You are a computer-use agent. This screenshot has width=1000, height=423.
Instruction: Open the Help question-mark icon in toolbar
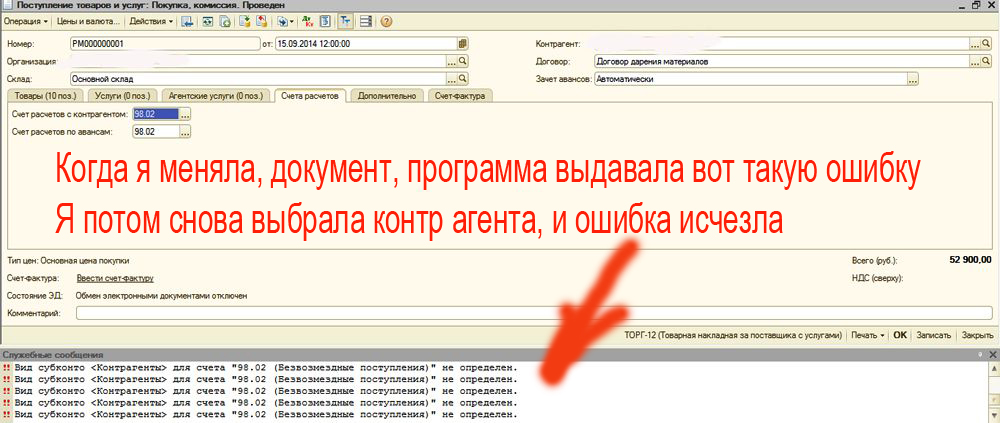pyautogui.click(x=386, y=21)
